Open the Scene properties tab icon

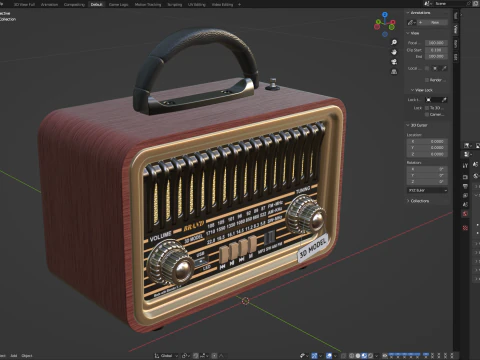465,204
